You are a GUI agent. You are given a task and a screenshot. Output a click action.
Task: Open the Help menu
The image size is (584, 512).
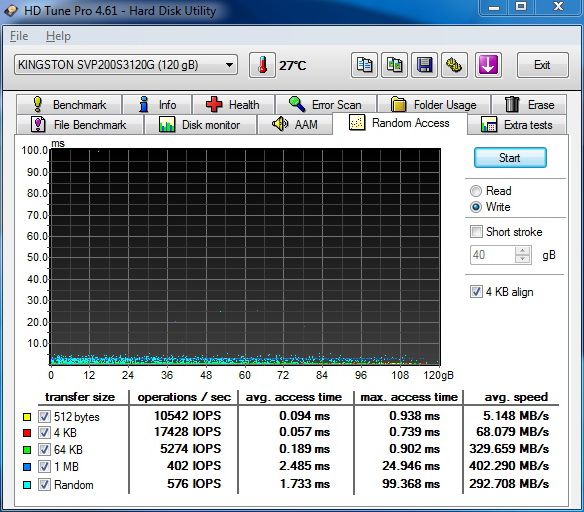pos(58,36)
